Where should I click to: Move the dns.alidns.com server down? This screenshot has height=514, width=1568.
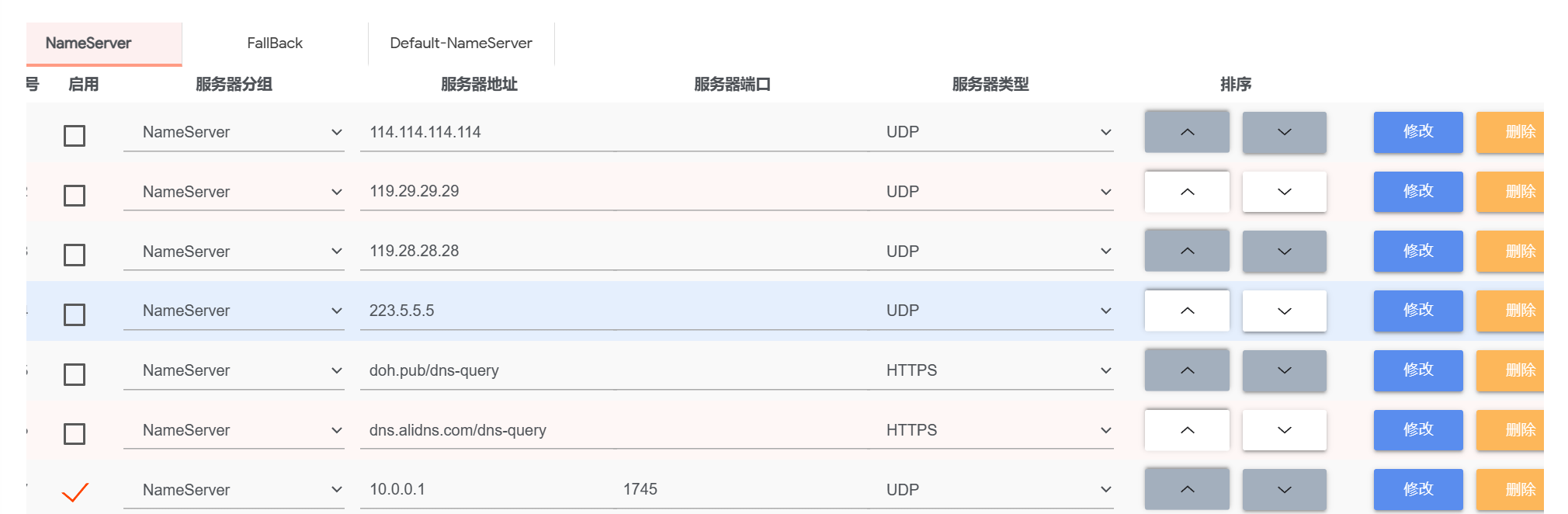click(x=1284, y=430)
